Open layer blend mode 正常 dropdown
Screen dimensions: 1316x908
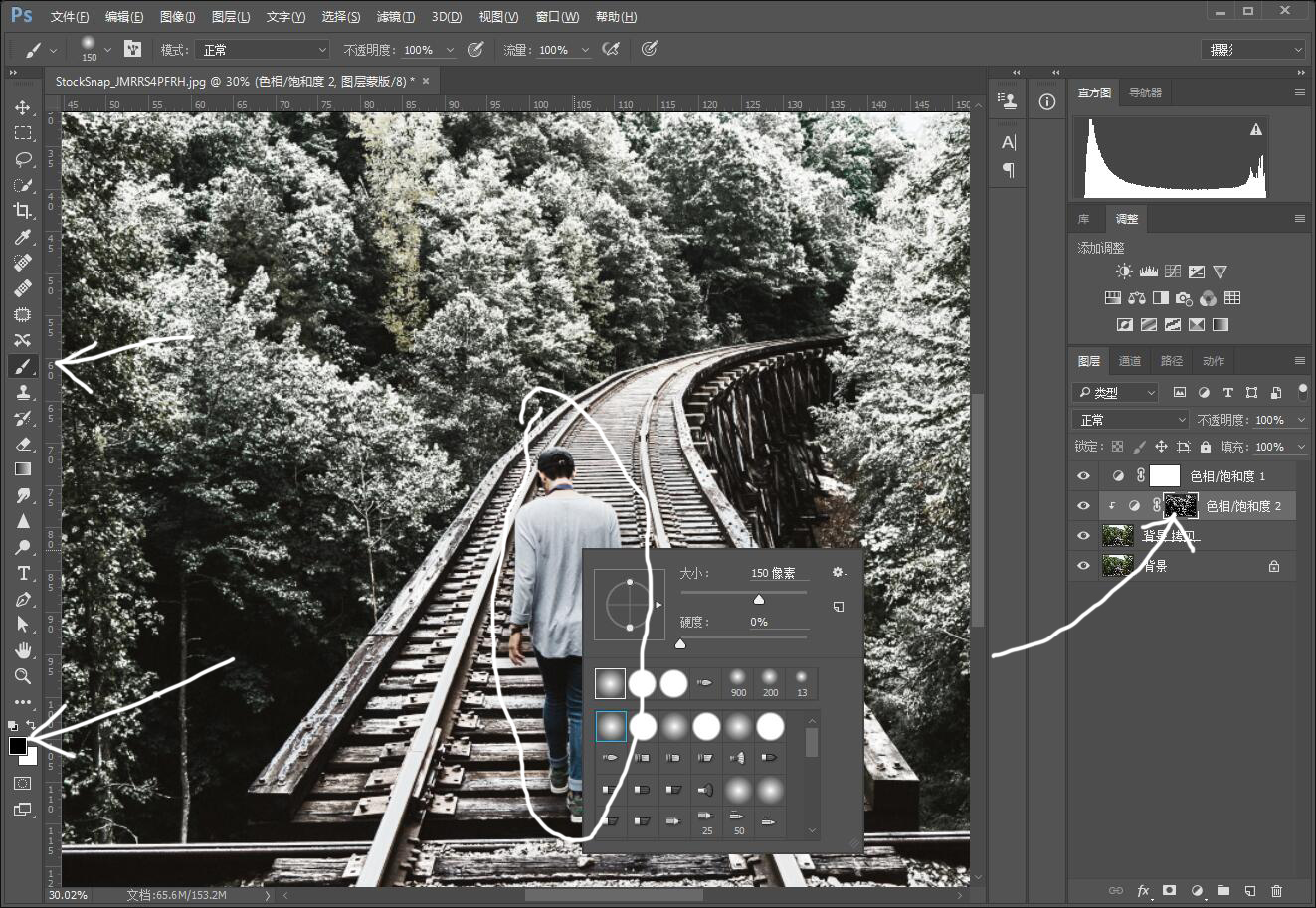[x=1131, y=420]
